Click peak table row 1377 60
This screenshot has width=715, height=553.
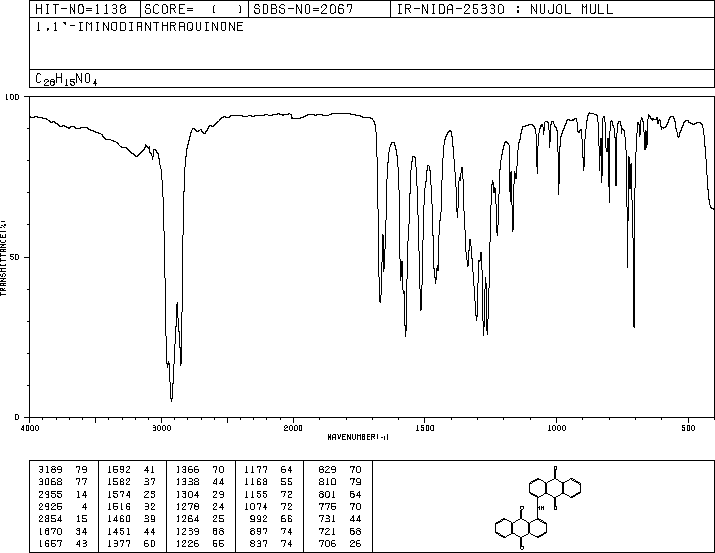131,544
